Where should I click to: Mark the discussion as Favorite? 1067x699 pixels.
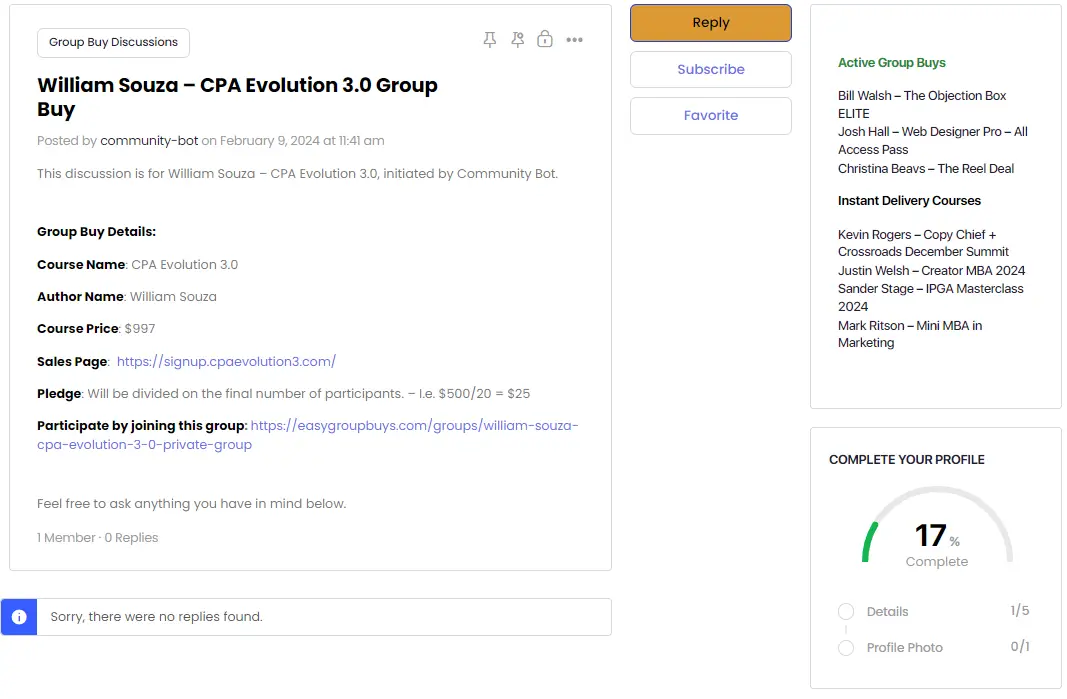710,115
